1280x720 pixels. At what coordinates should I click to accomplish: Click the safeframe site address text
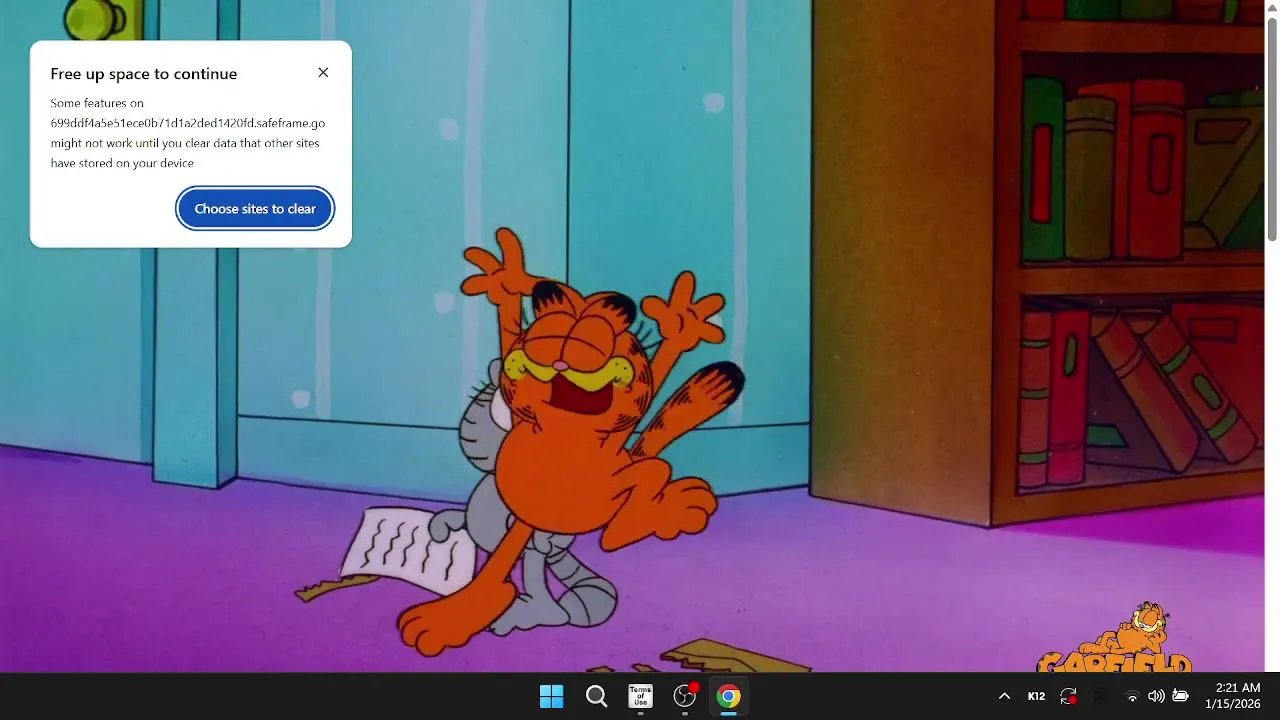tap(188, 123)
